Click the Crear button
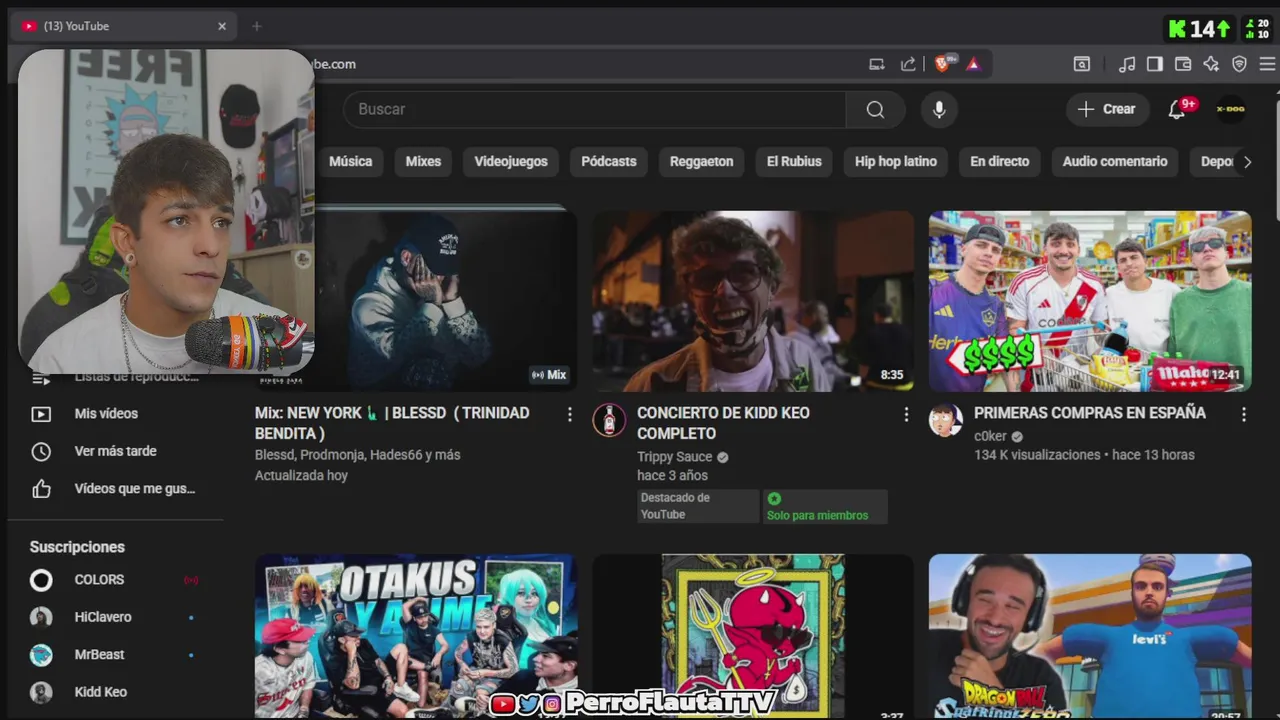1280x720 pixels. 1107,109
